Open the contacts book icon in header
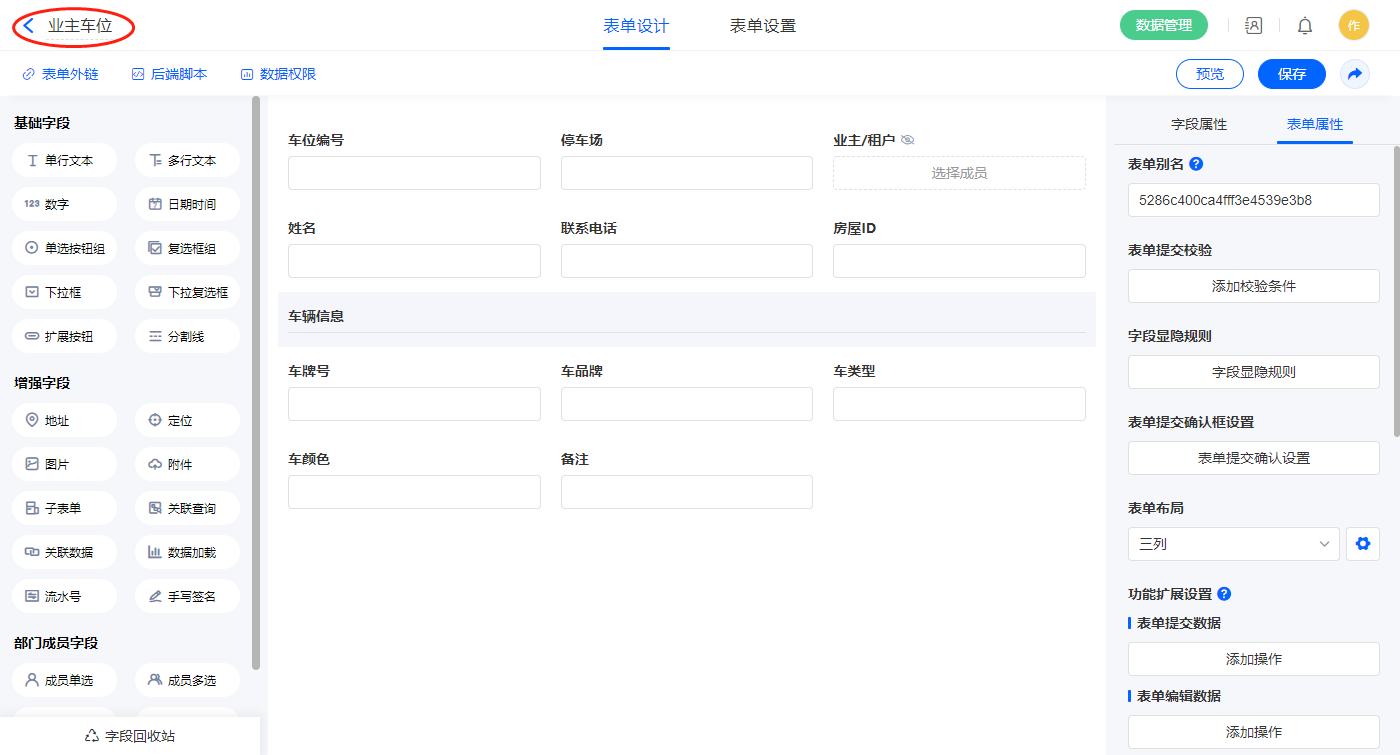The width and height of the screenshot is (1400, 755). click(1253, 26)
